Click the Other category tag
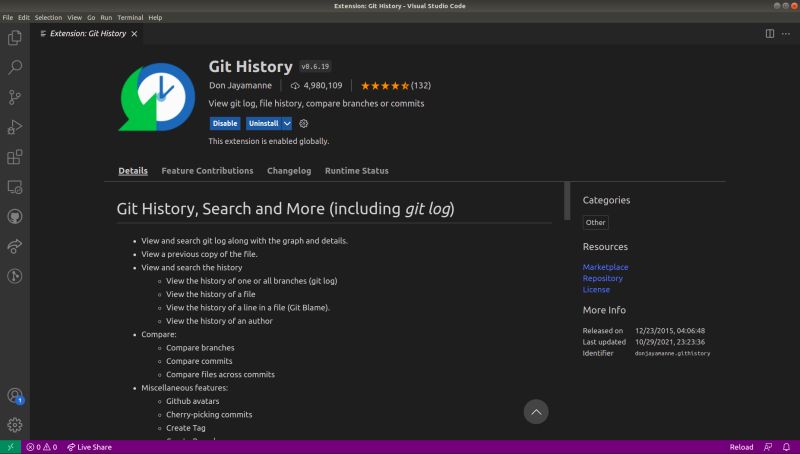The height and width of the screenshot is (454, 800). [x=595, y=222]
